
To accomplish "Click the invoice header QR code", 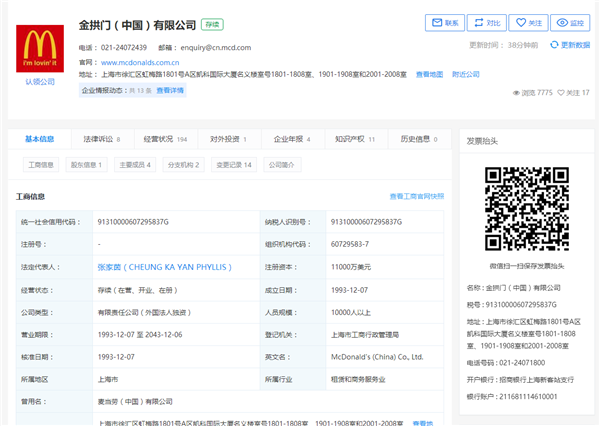I will [x=527, y=209].
